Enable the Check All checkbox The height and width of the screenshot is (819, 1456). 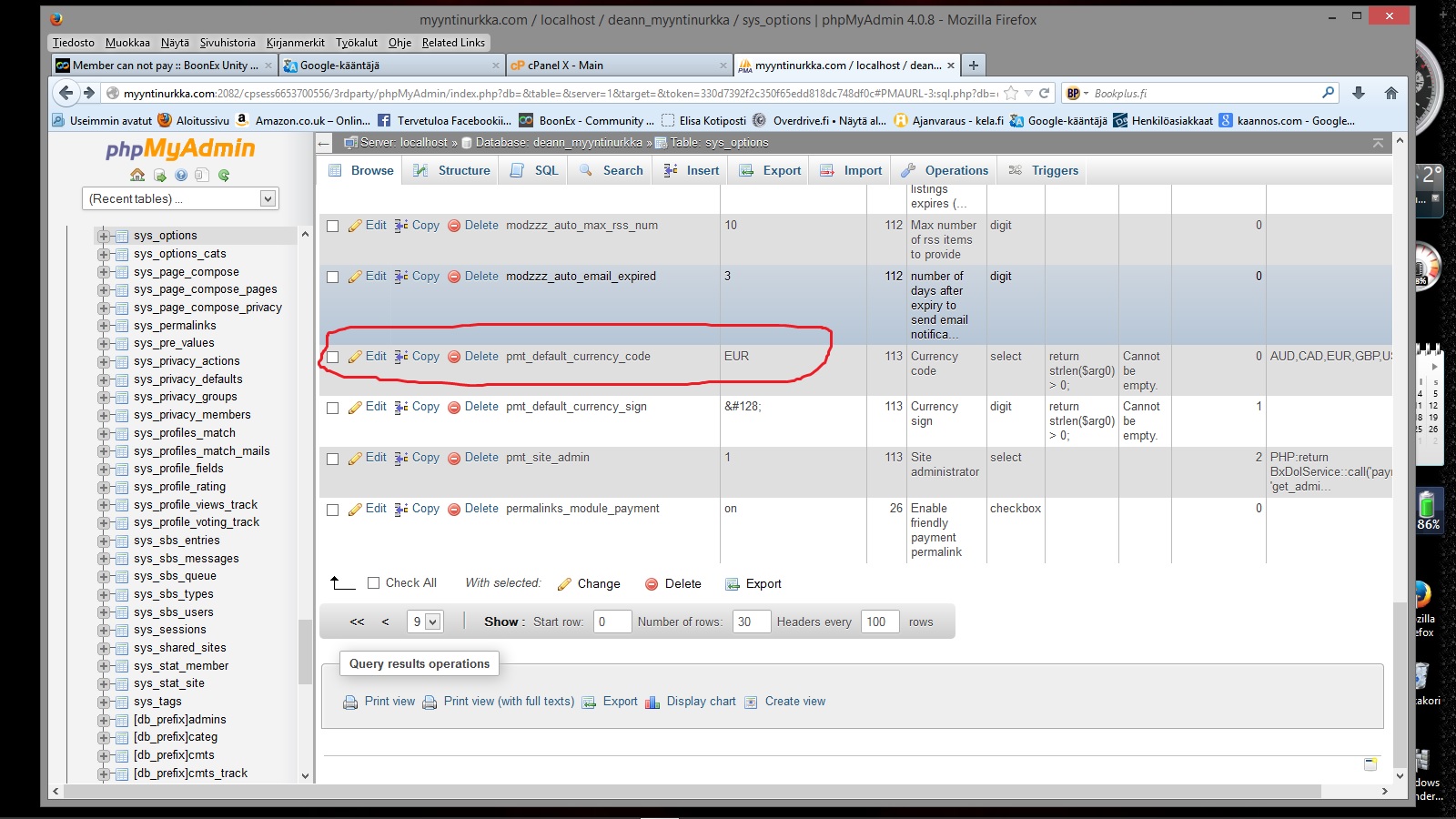tap(373, 583)
